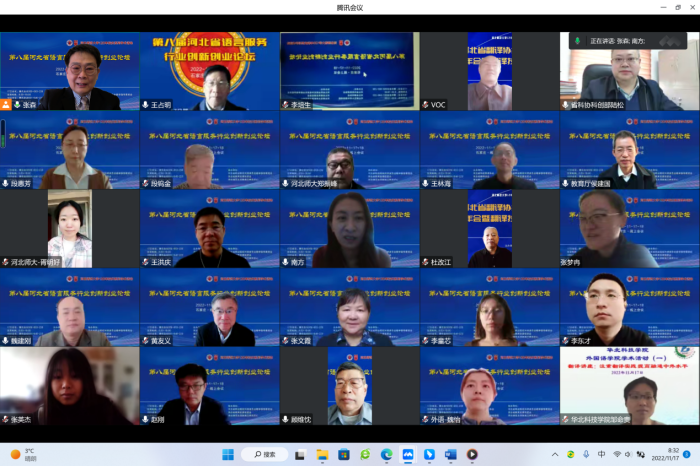This screenshot has height=466, width=700.
Task: Open the weather widget on the taskbar
Action: tap(25, 454)
